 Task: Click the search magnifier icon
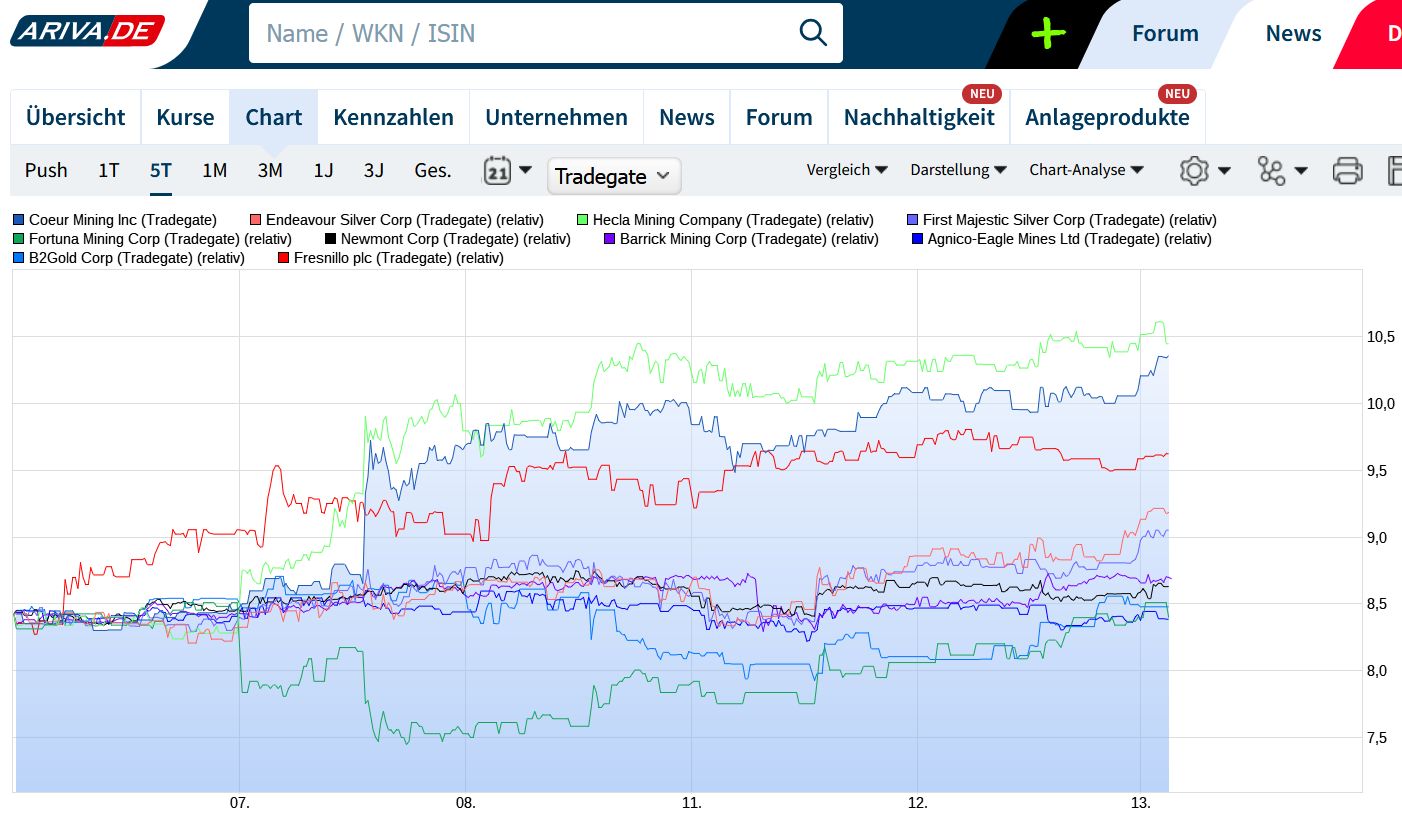coord(813,33)
